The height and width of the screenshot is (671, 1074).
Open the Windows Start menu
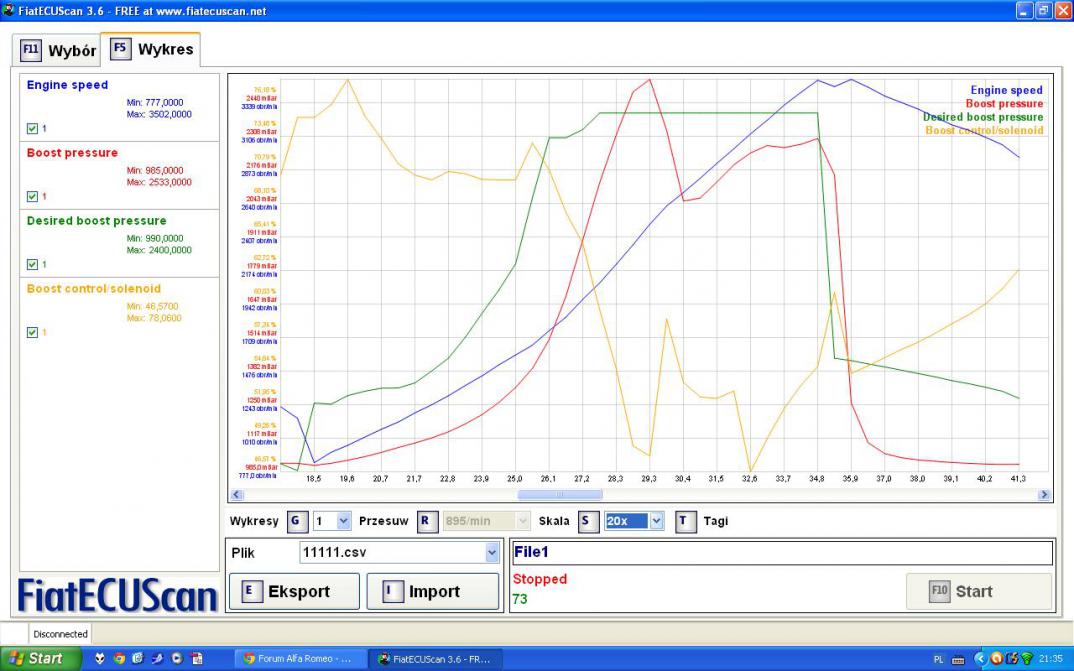point(40,659)
